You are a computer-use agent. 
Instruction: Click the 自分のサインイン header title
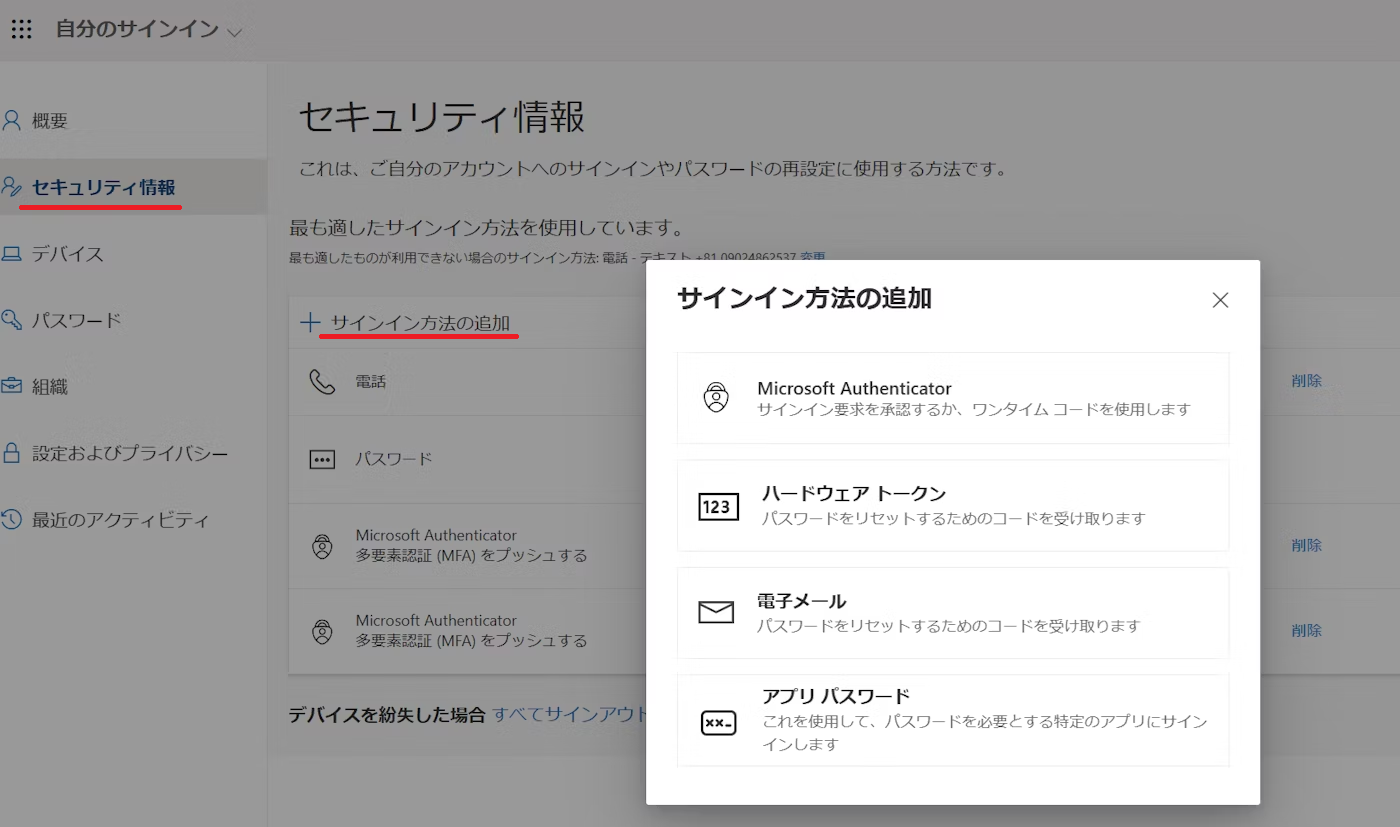click(x=137, y=29)
